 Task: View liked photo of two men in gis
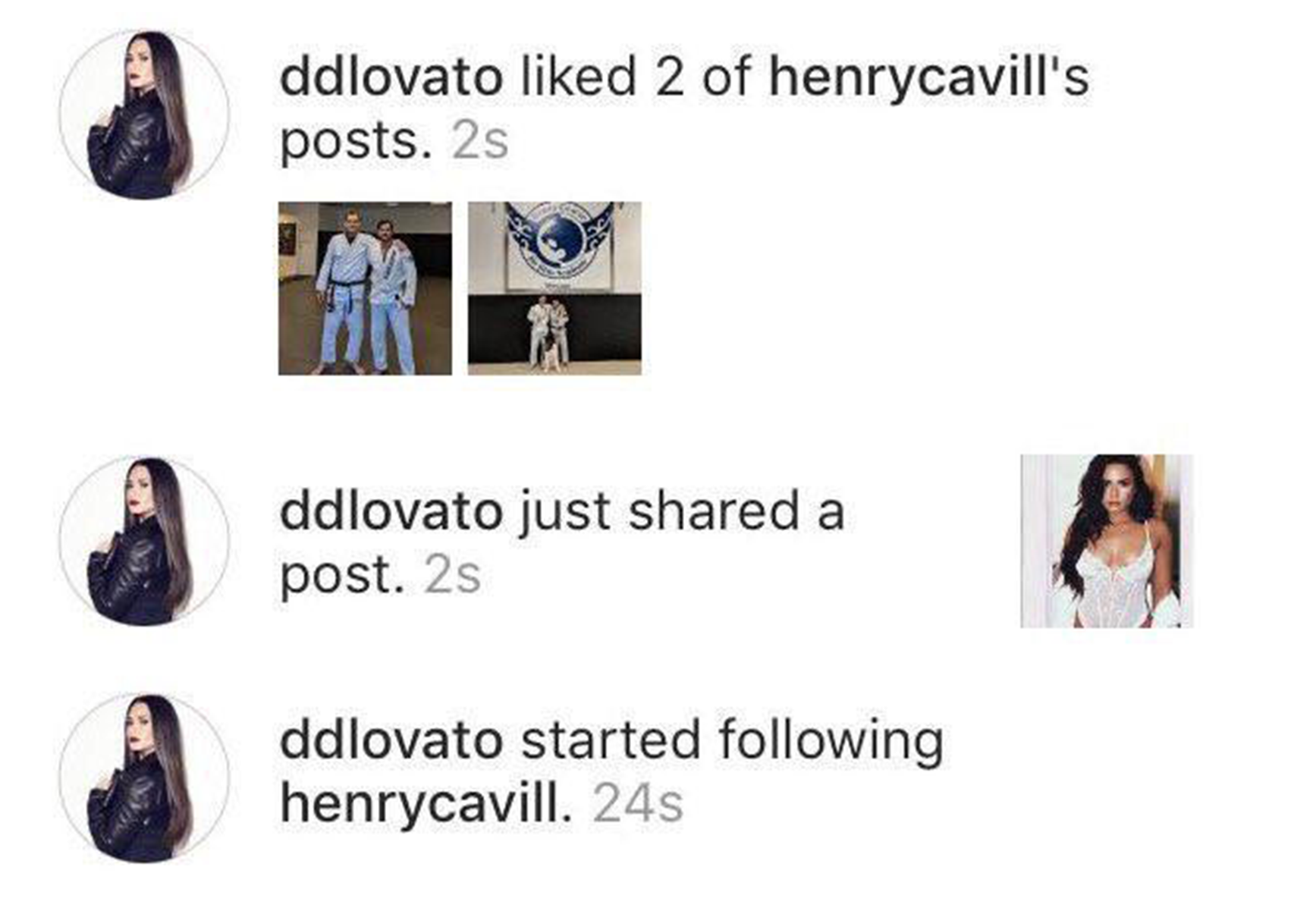coord(365,288)
